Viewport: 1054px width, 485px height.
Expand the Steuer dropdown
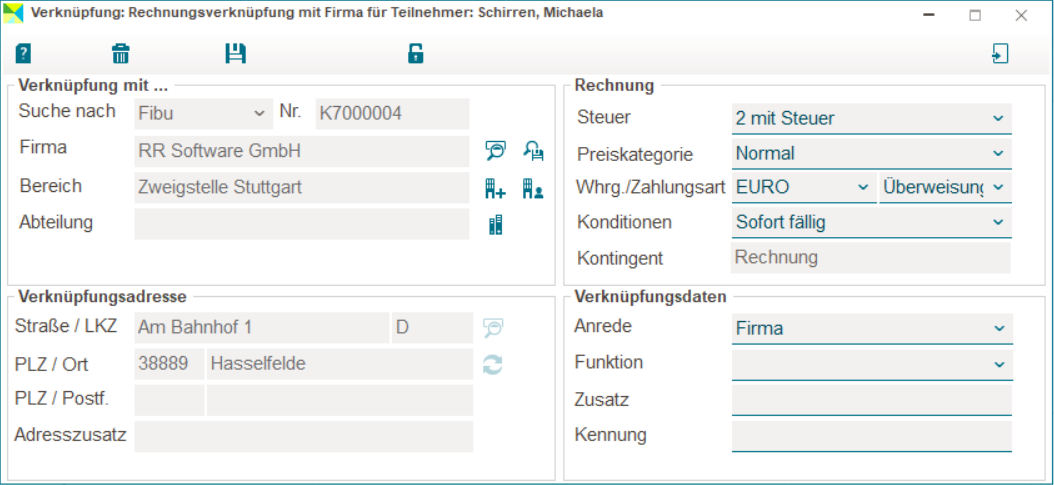[x=871, y=118]
